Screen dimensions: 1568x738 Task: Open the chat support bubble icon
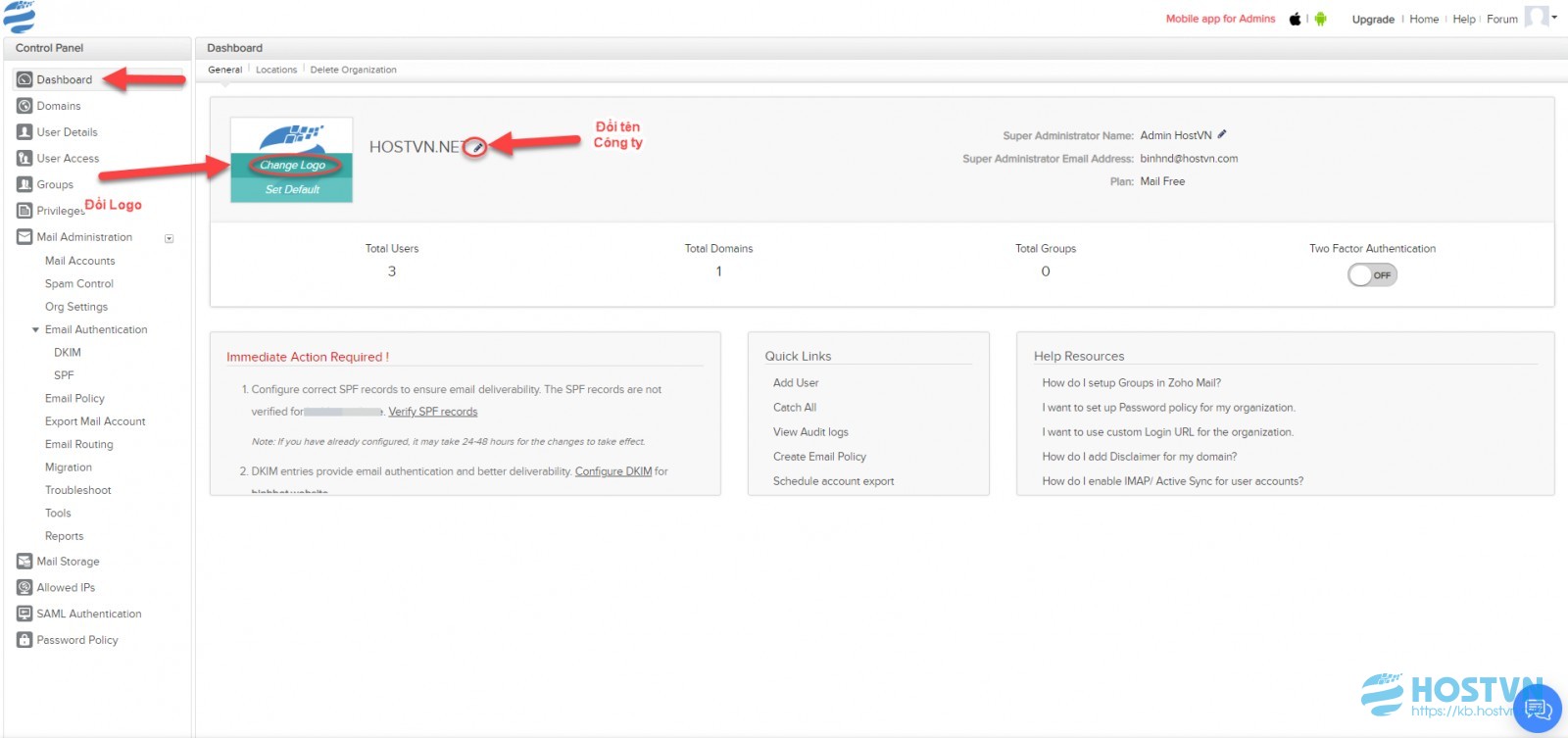1537,709
